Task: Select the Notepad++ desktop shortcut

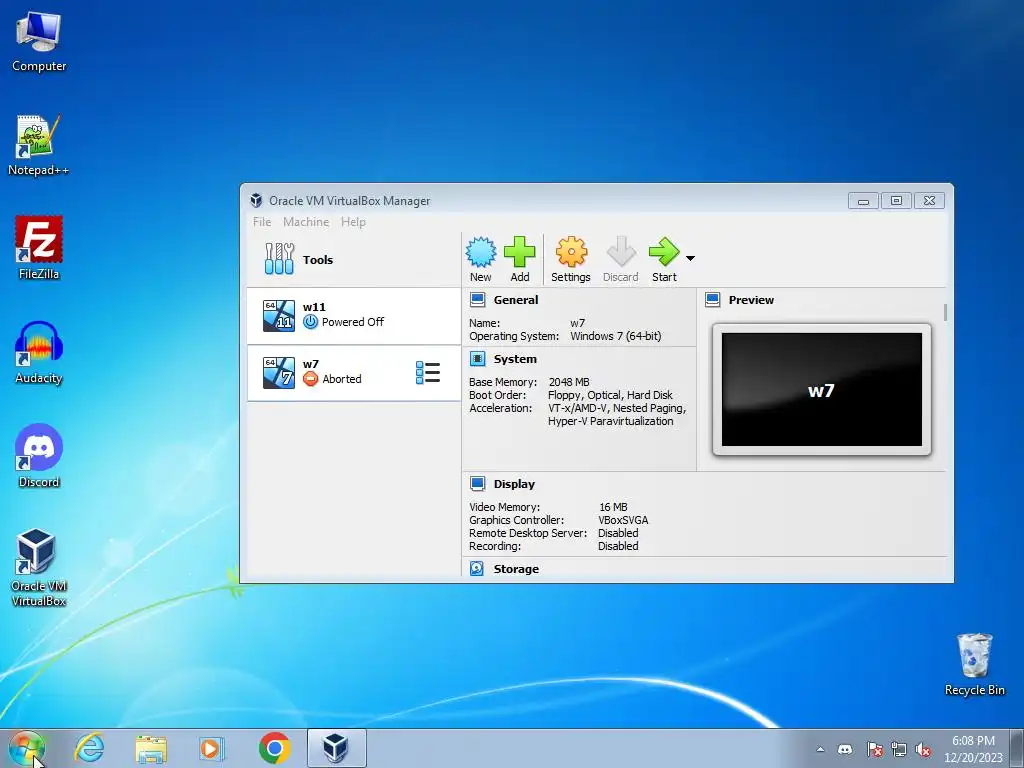Action: coord(39,145)
